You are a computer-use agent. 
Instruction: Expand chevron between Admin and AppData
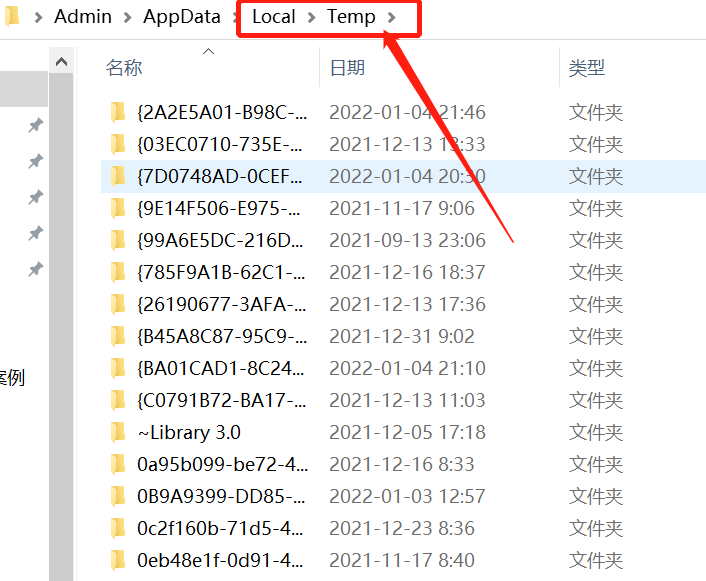(127, 17)
